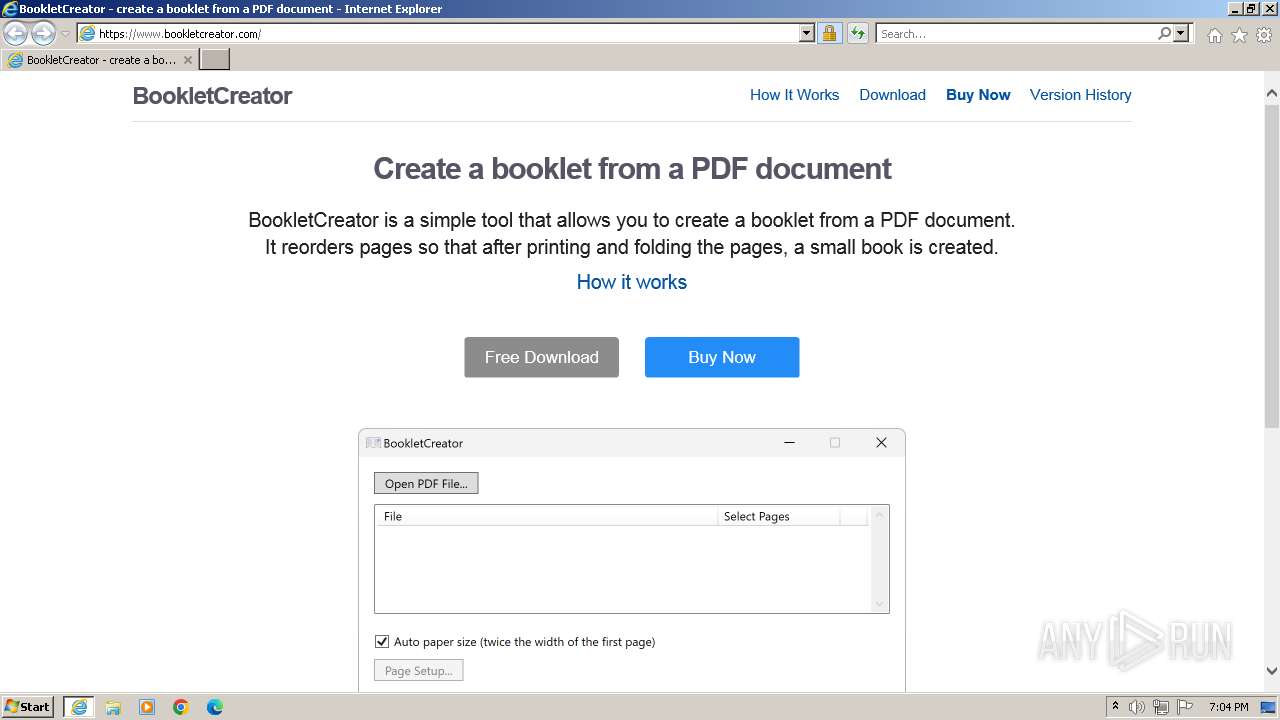Open the Action Center flag icon

(x=1185, y=707)
